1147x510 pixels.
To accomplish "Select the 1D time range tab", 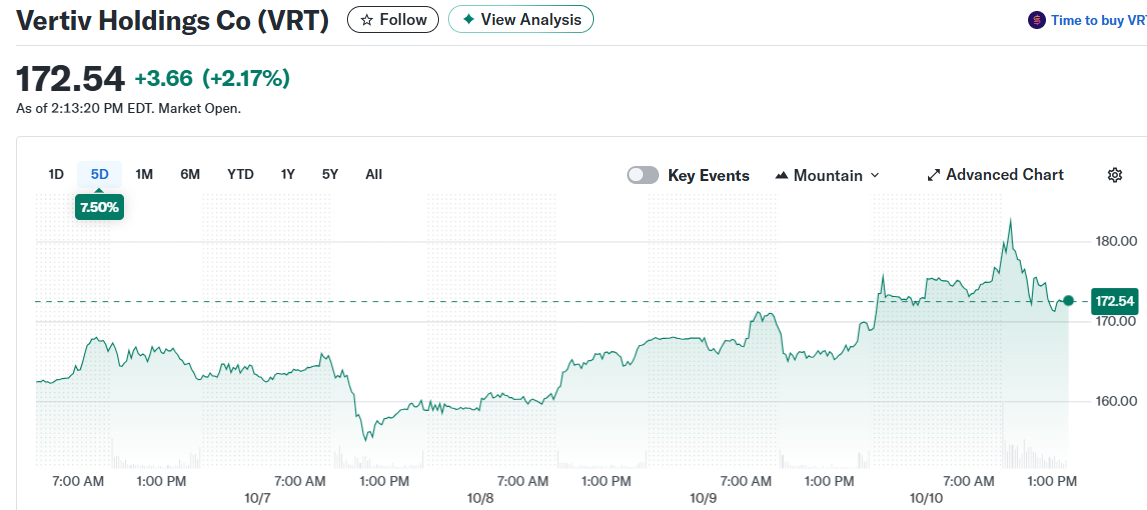I will [x=56, y=174].
